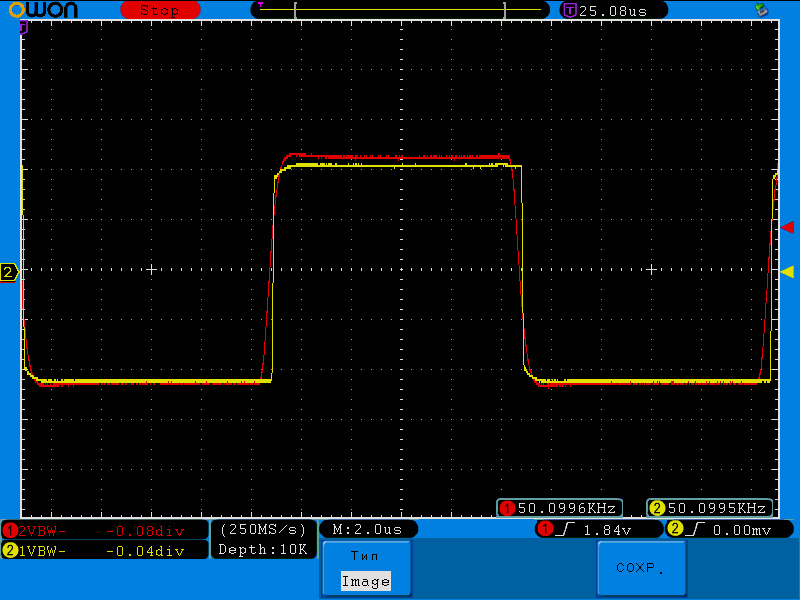
Task: Click the yellow trigger level arrow on right edge
Action: 787,272
